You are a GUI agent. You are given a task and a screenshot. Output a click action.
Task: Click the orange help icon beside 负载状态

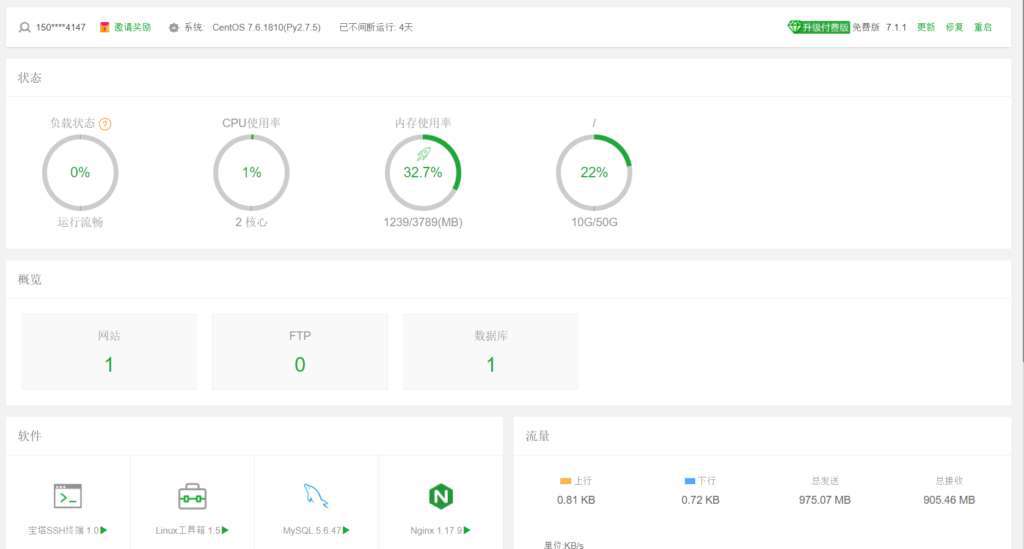[x=105, y=124]
